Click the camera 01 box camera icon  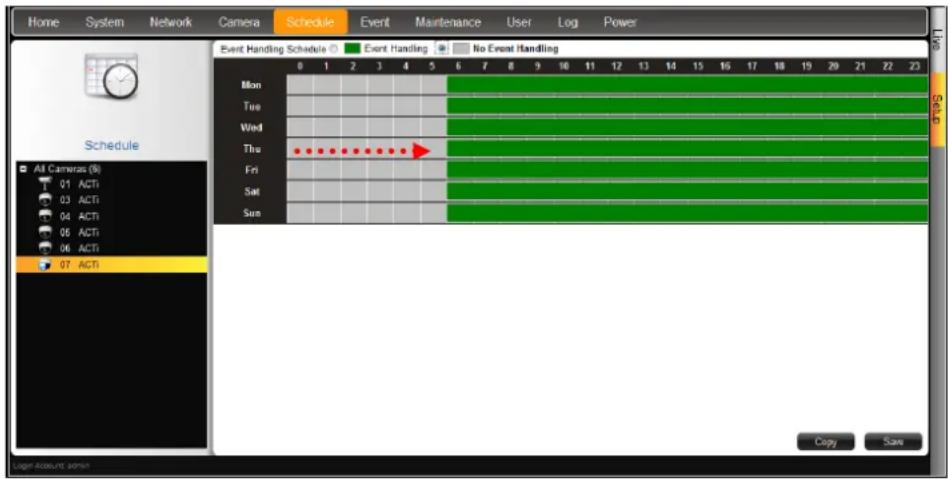point(44,184)
